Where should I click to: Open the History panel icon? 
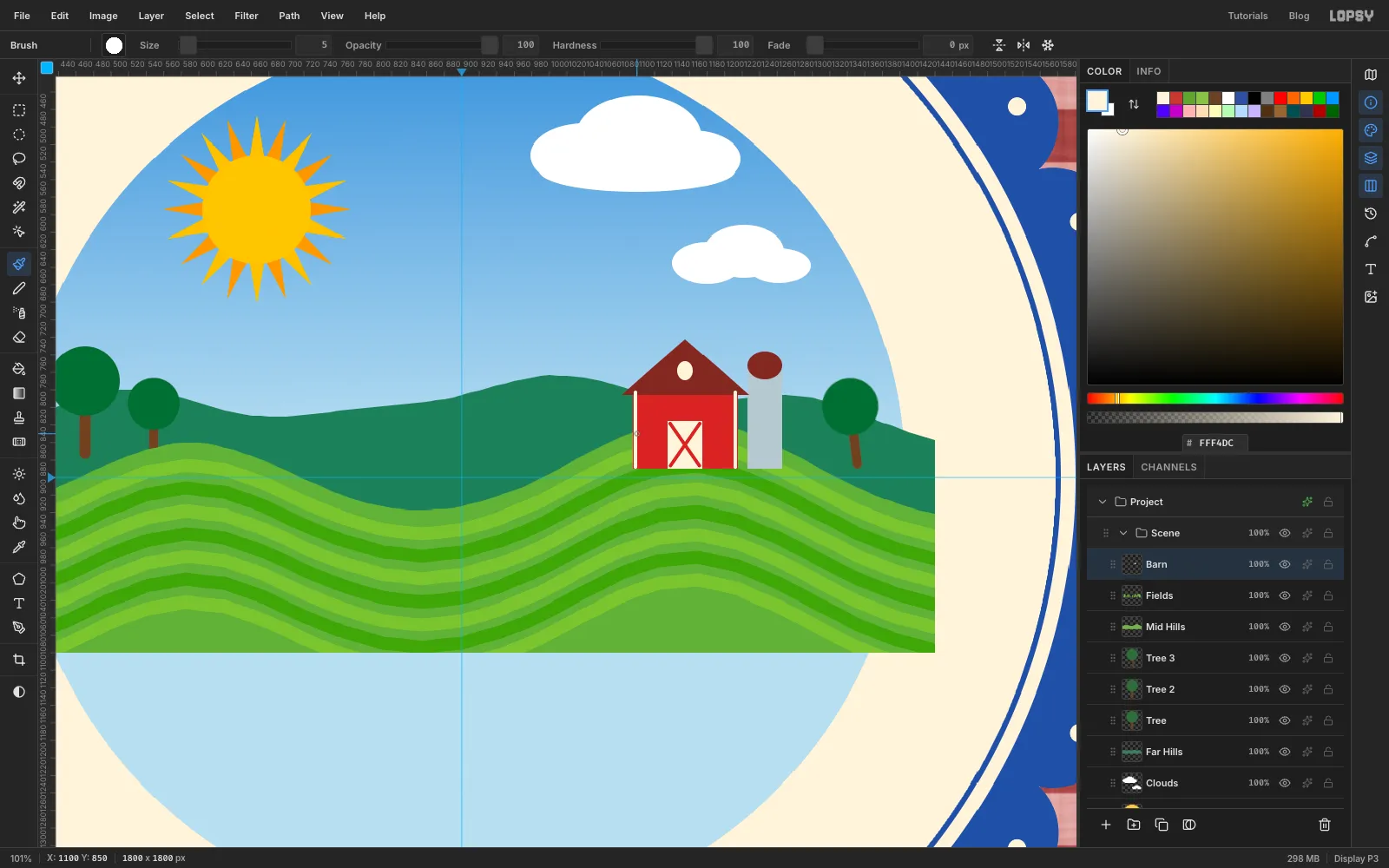click(1371, 214)
